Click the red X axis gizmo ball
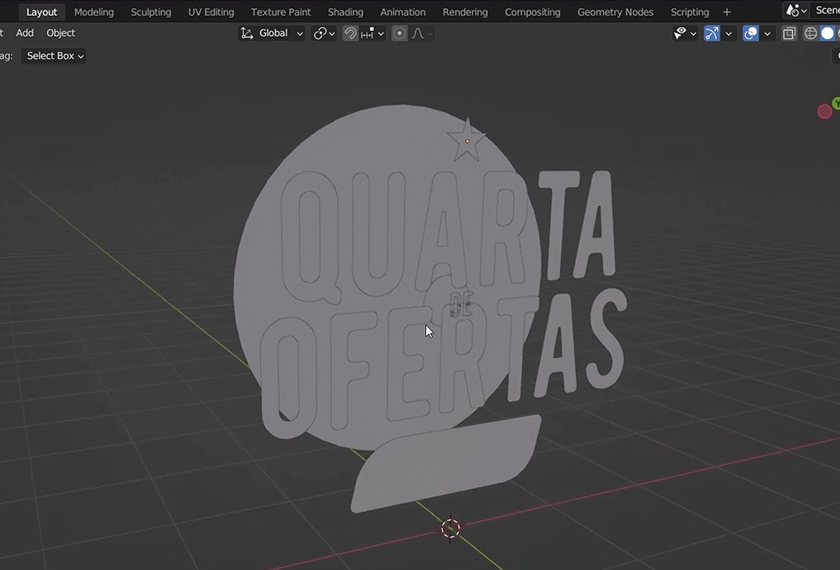 click(825, 111)
